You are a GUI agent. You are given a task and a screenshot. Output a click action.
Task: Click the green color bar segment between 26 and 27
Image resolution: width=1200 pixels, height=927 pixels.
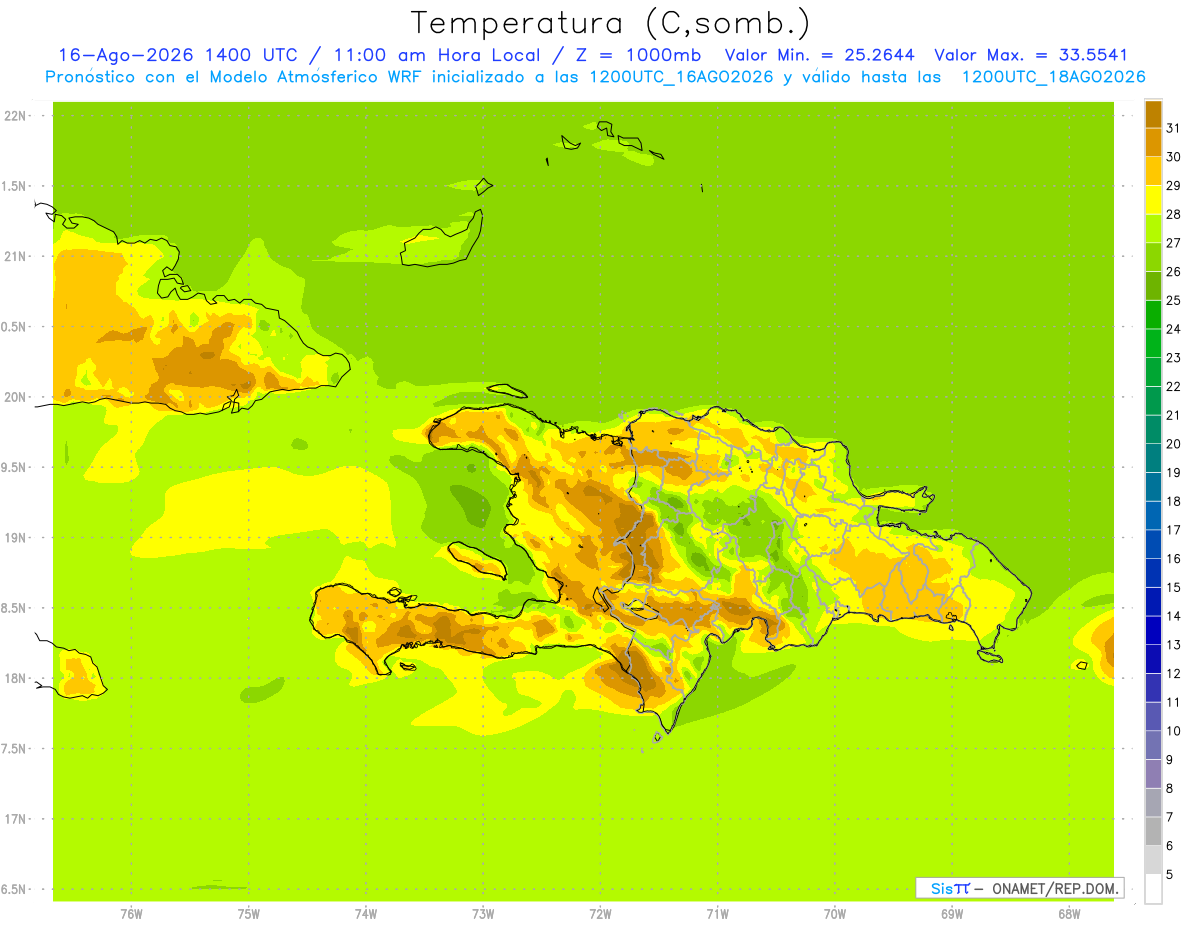(x=1153, y=257)
